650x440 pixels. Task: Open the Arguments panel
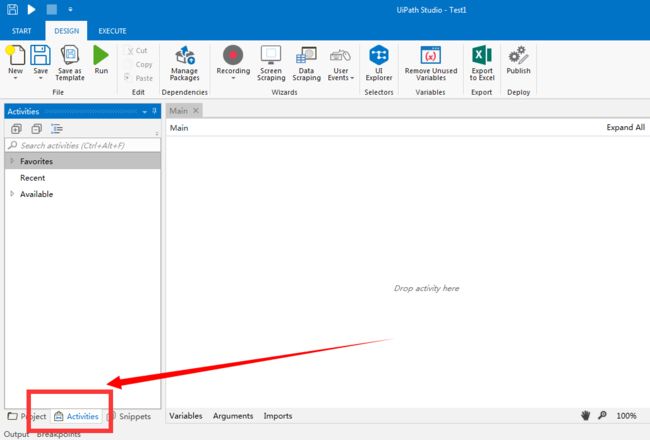point(233,416)
